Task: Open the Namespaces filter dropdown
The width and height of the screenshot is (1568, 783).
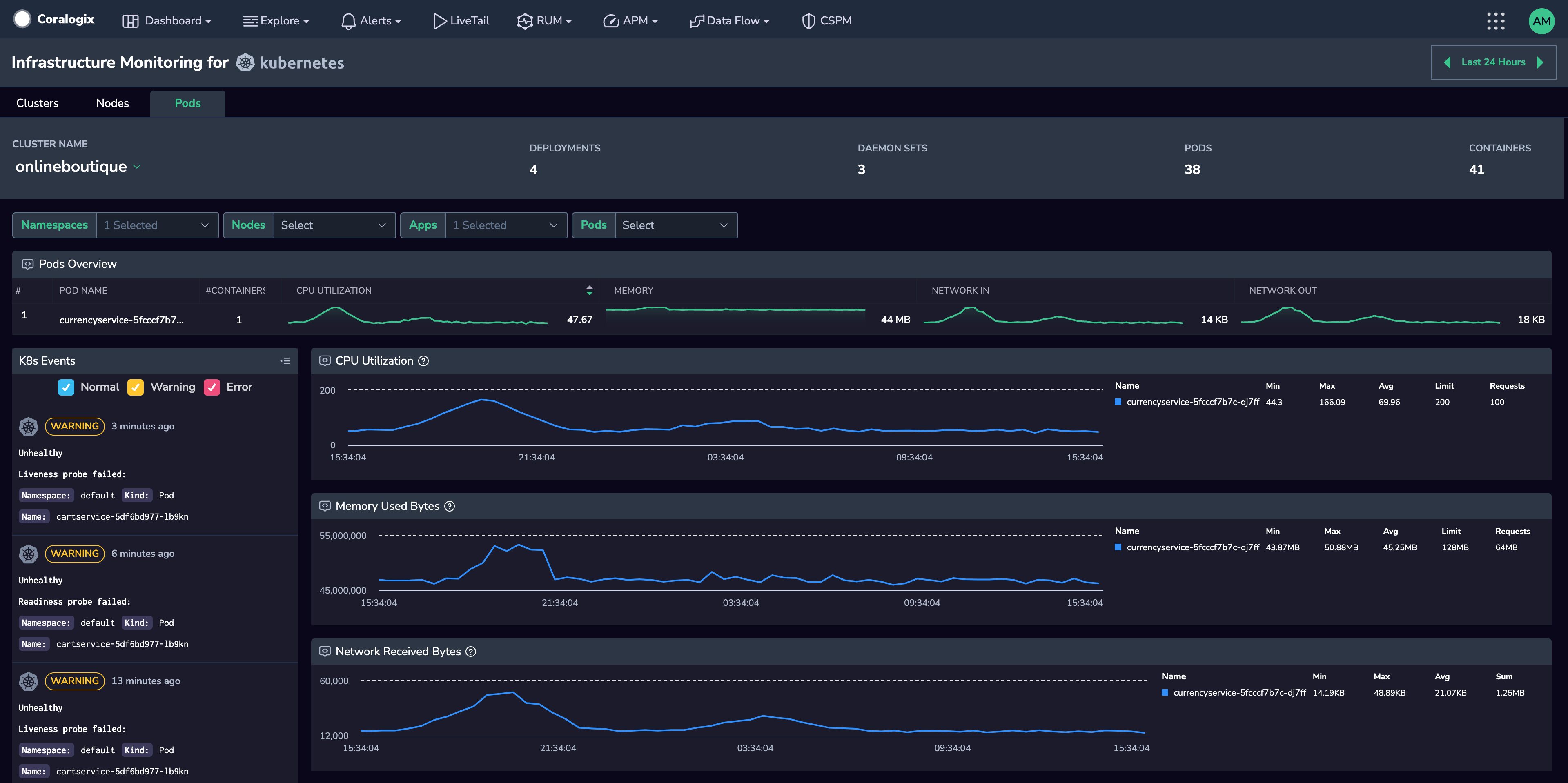Action: point(157,225)
